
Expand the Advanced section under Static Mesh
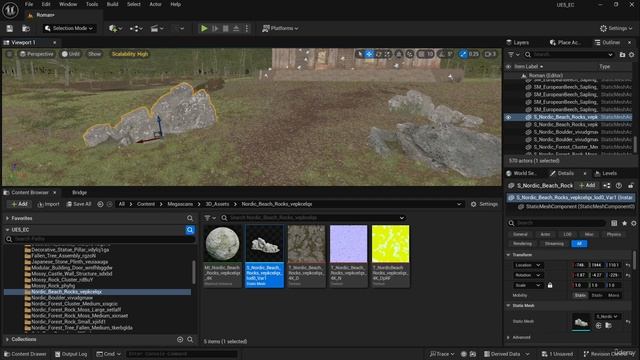click(509, 338)
